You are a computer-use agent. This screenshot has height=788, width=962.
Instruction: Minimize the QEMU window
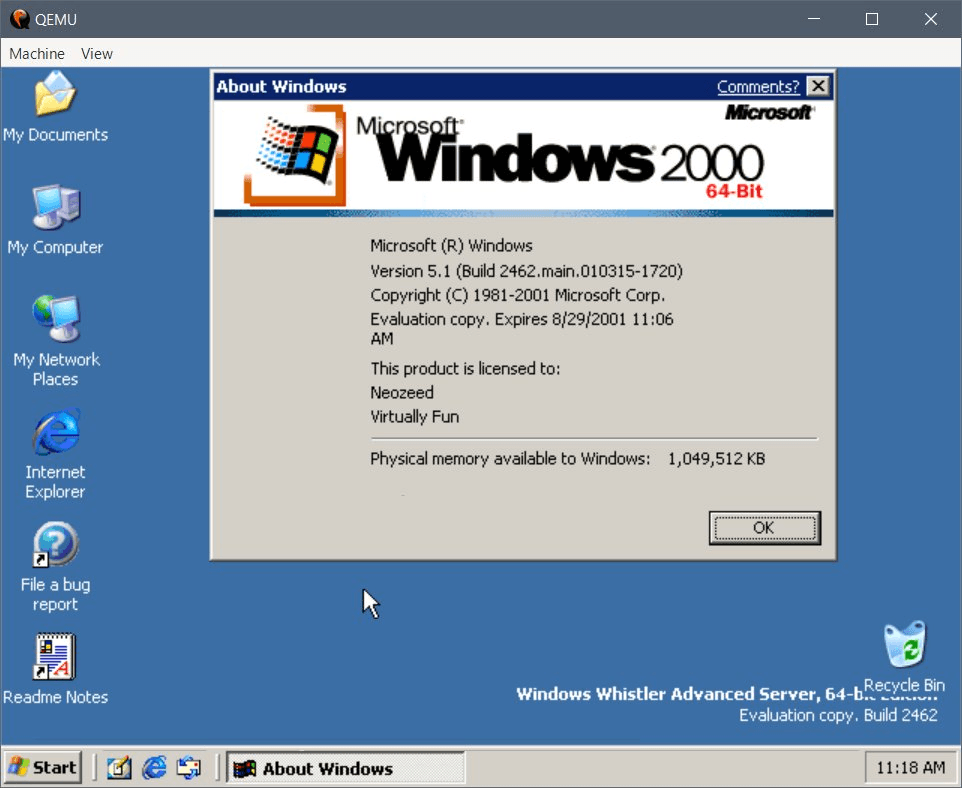(814, 19)
